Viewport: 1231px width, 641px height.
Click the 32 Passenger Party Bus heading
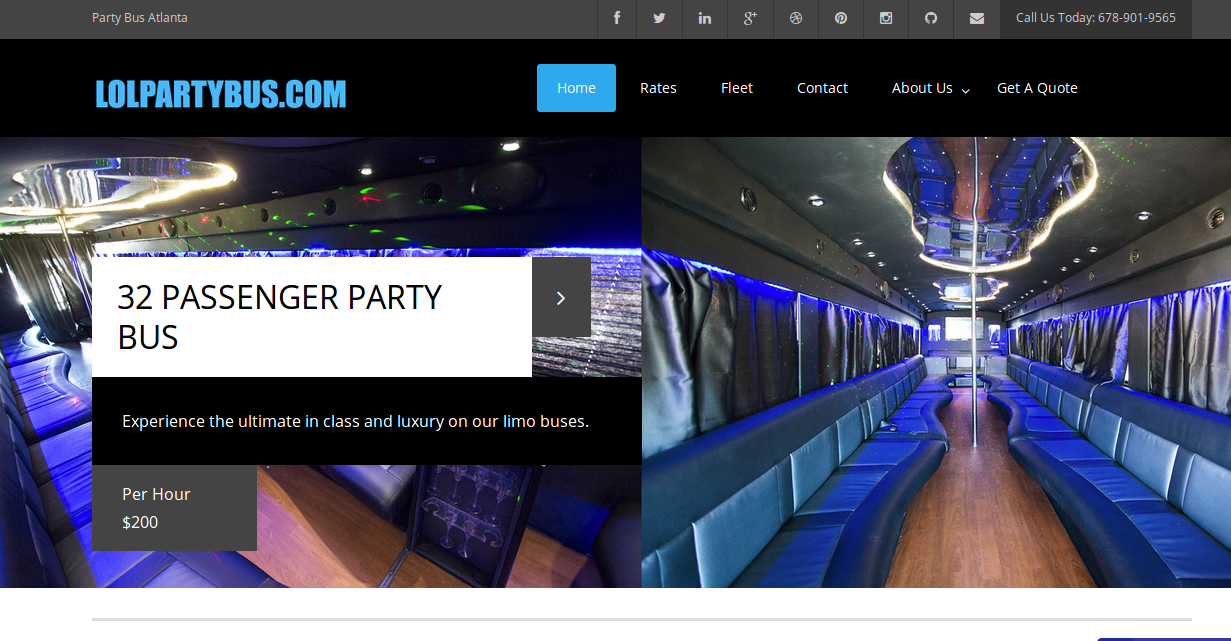coord(280,317)
